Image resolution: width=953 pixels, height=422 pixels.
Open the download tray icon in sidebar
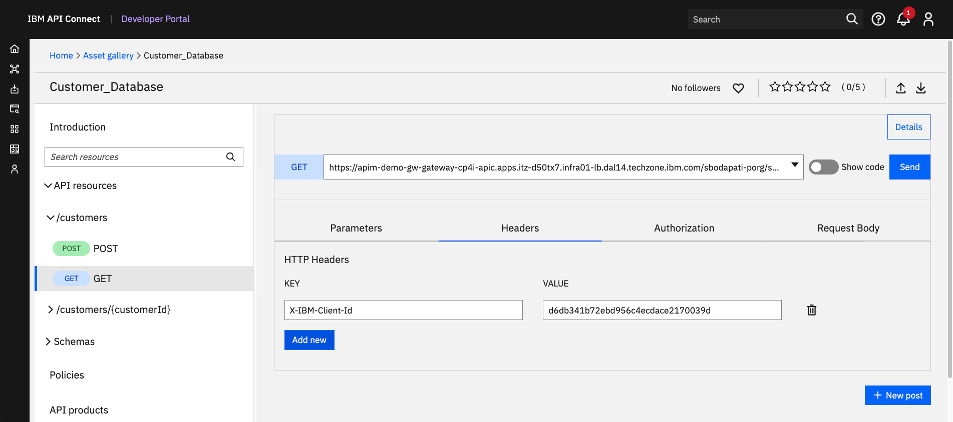(15, 89)
